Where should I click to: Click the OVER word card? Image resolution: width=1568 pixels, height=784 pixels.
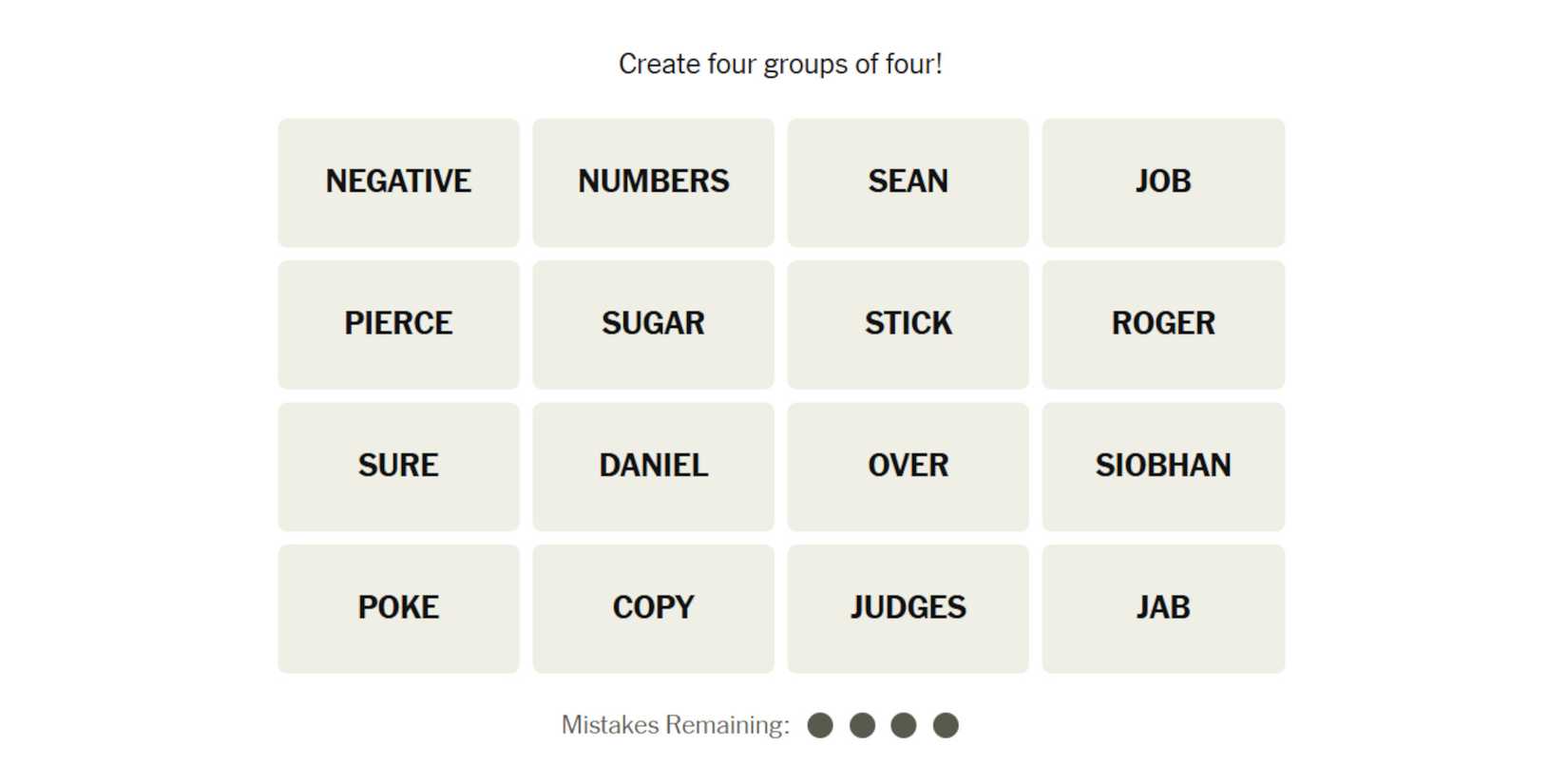pos(908,467)
